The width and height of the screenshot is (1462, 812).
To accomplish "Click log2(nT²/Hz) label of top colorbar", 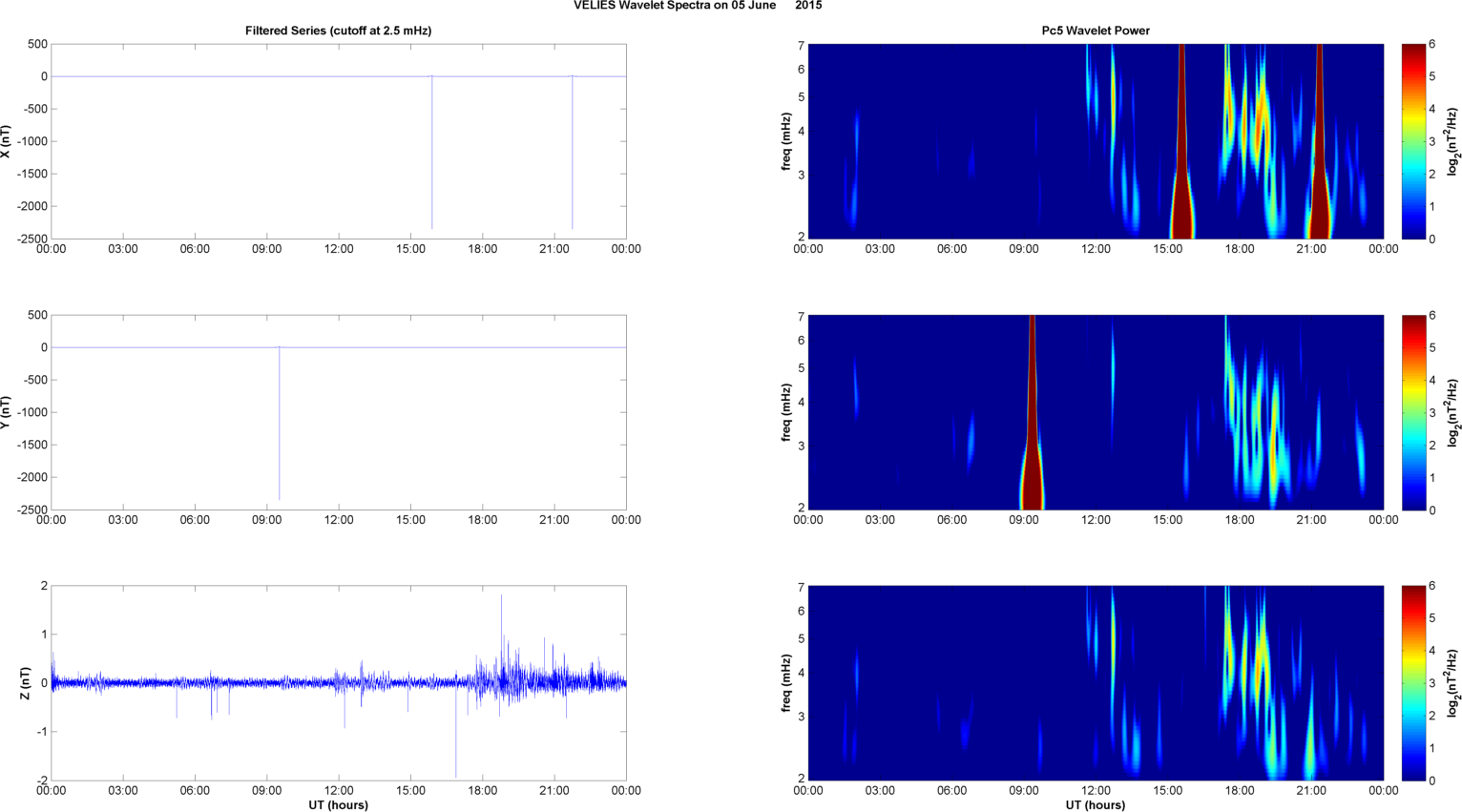I will coord(1452,141).
